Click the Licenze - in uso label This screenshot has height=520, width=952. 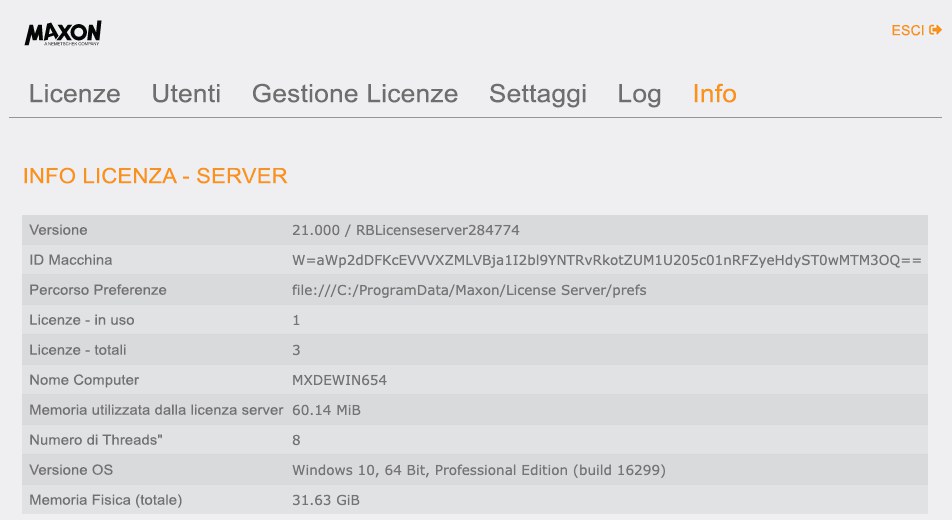point(82,320)
